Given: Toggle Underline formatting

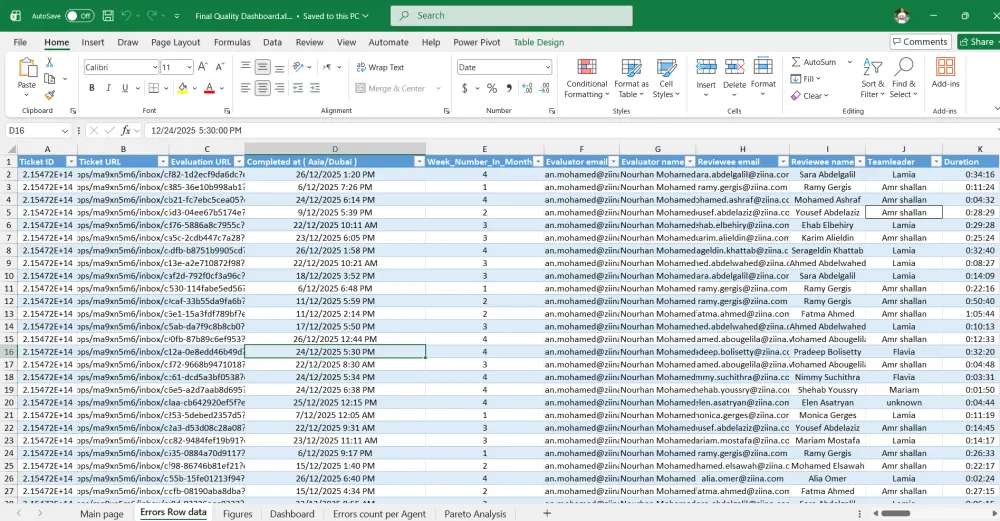Looking at the screenshot, I should pos(125,88).
